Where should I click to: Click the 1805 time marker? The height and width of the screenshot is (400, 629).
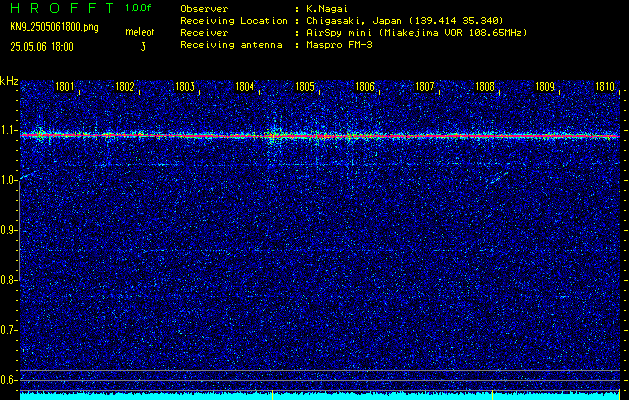(304, 86)
